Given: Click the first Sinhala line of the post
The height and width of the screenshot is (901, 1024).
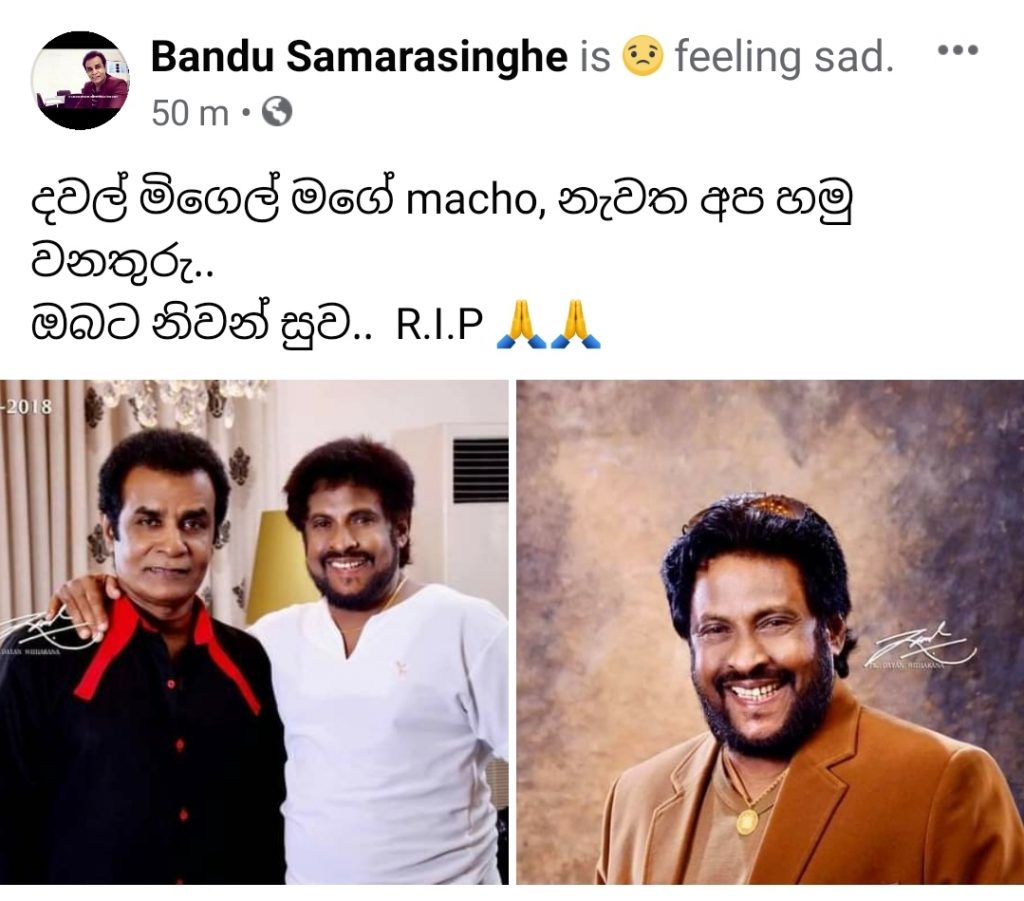Looking at the screenshot, I should click(x=443, y=200).
